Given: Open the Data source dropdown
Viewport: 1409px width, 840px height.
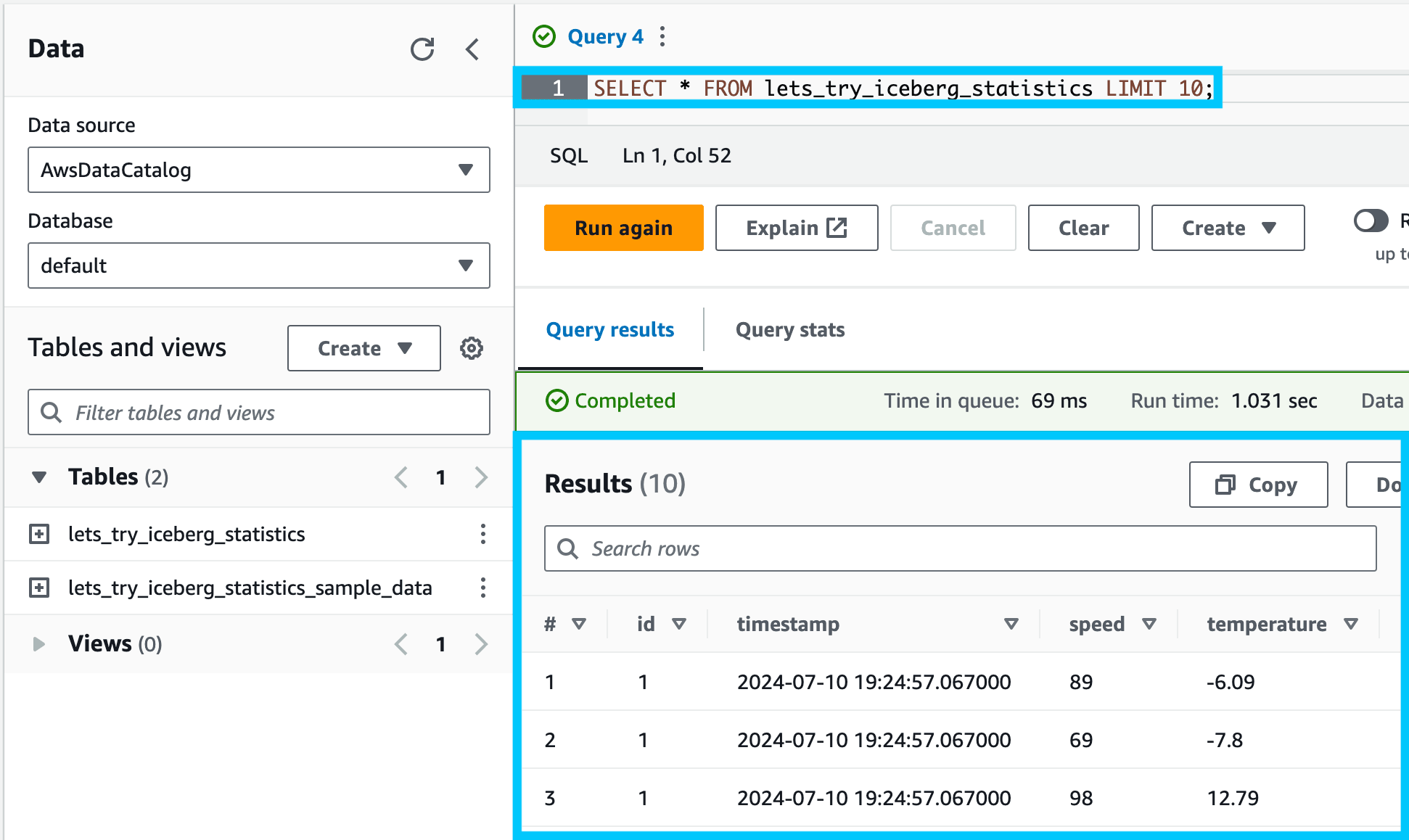Looking at the screenshot, I should pos(259,170).
